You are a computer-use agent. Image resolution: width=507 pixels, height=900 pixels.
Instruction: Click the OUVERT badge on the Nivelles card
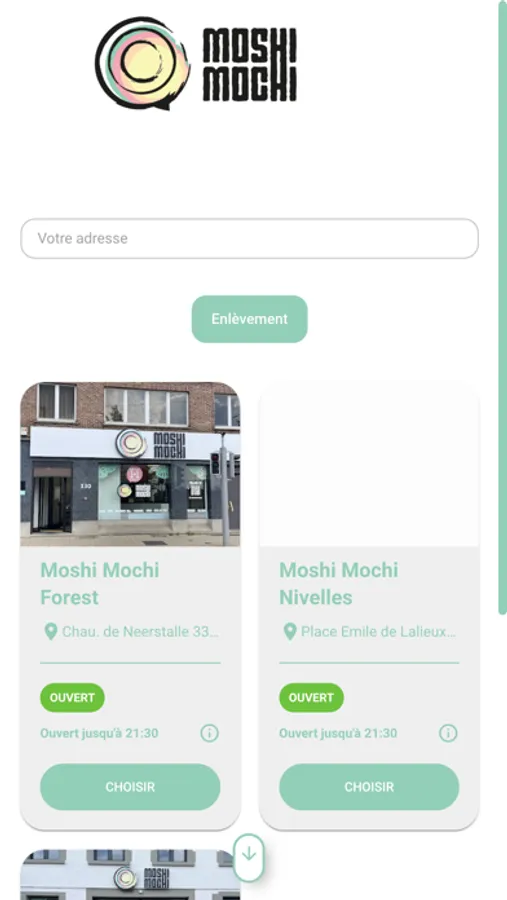pos(311,697)
